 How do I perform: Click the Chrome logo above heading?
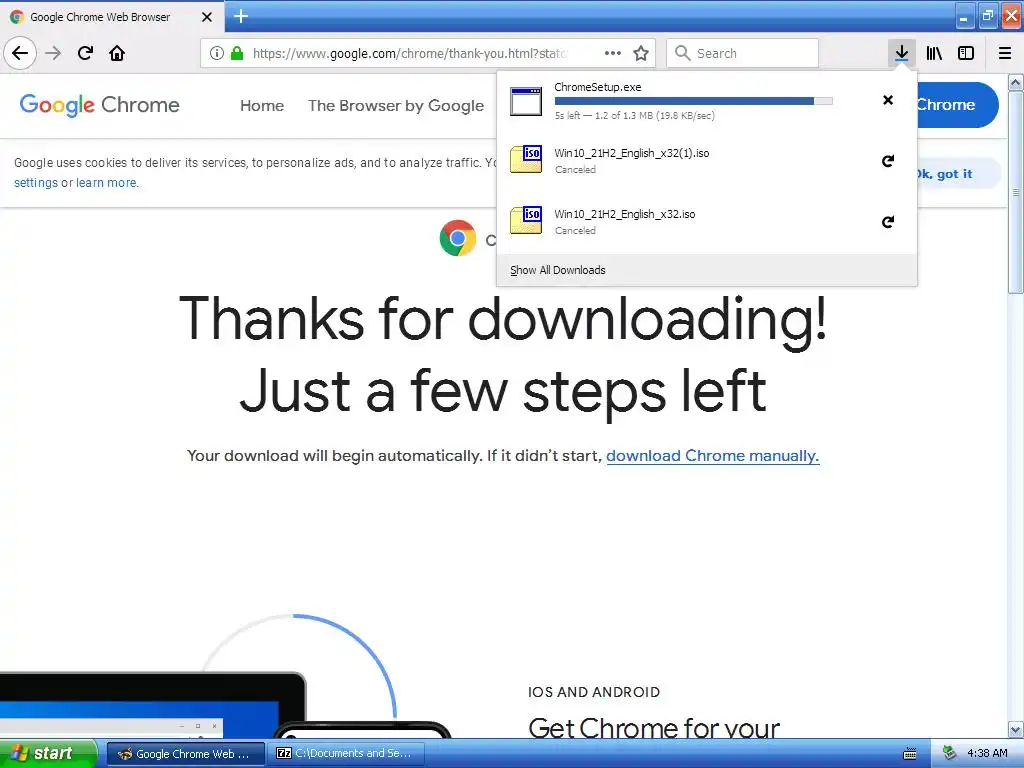458,238
